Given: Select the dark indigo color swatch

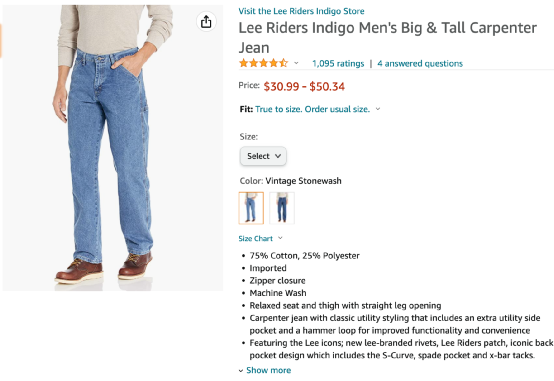Looking at the screenshot, I should [282, 208].
